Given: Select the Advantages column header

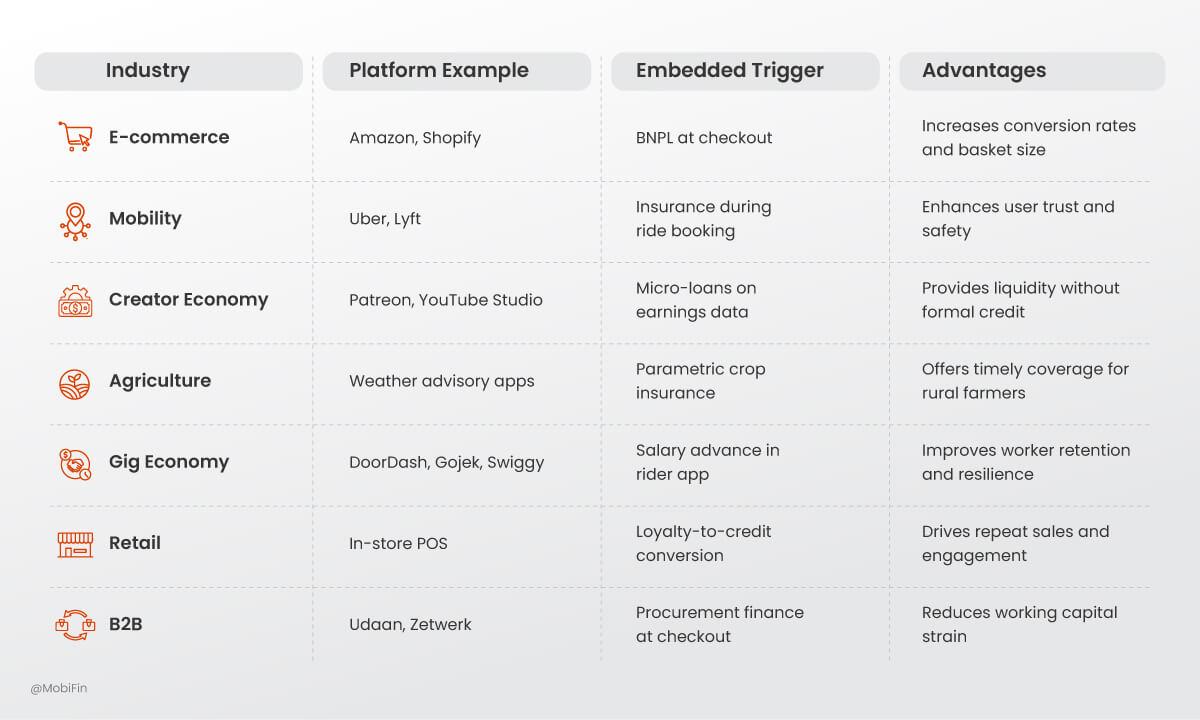Looking at the screenshot, I should 1032,71.
